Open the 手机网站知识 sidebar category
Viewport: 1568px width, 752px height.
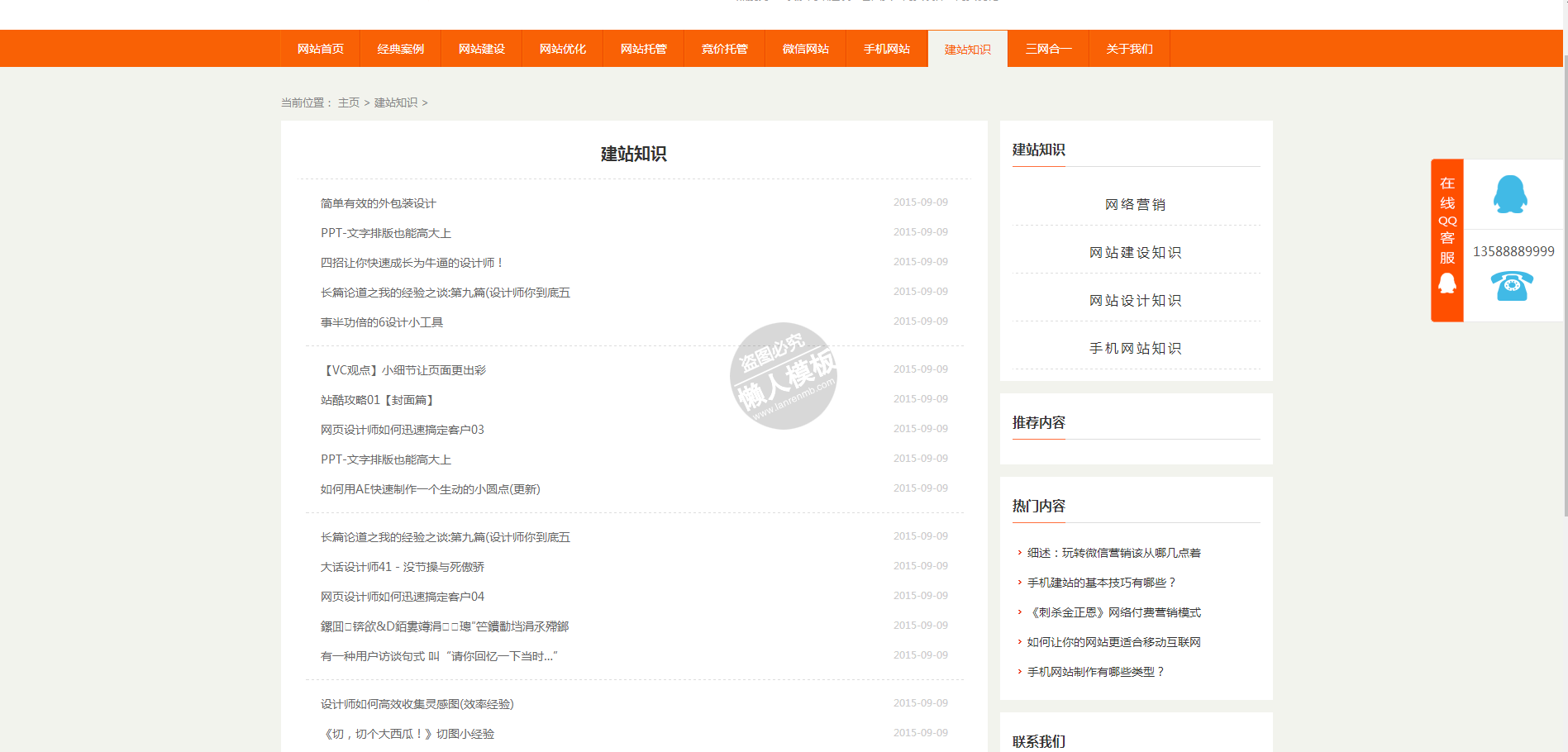(1136, 348)
